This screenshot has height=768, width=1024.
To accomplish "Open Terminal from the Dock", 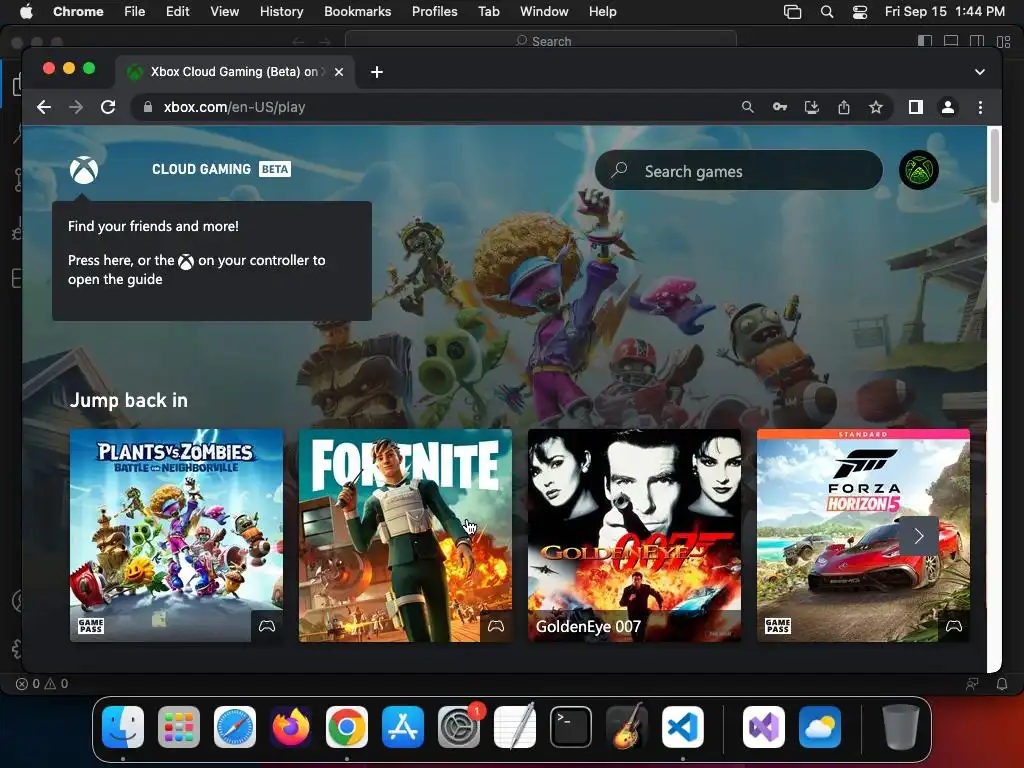I will click(571, 727).
